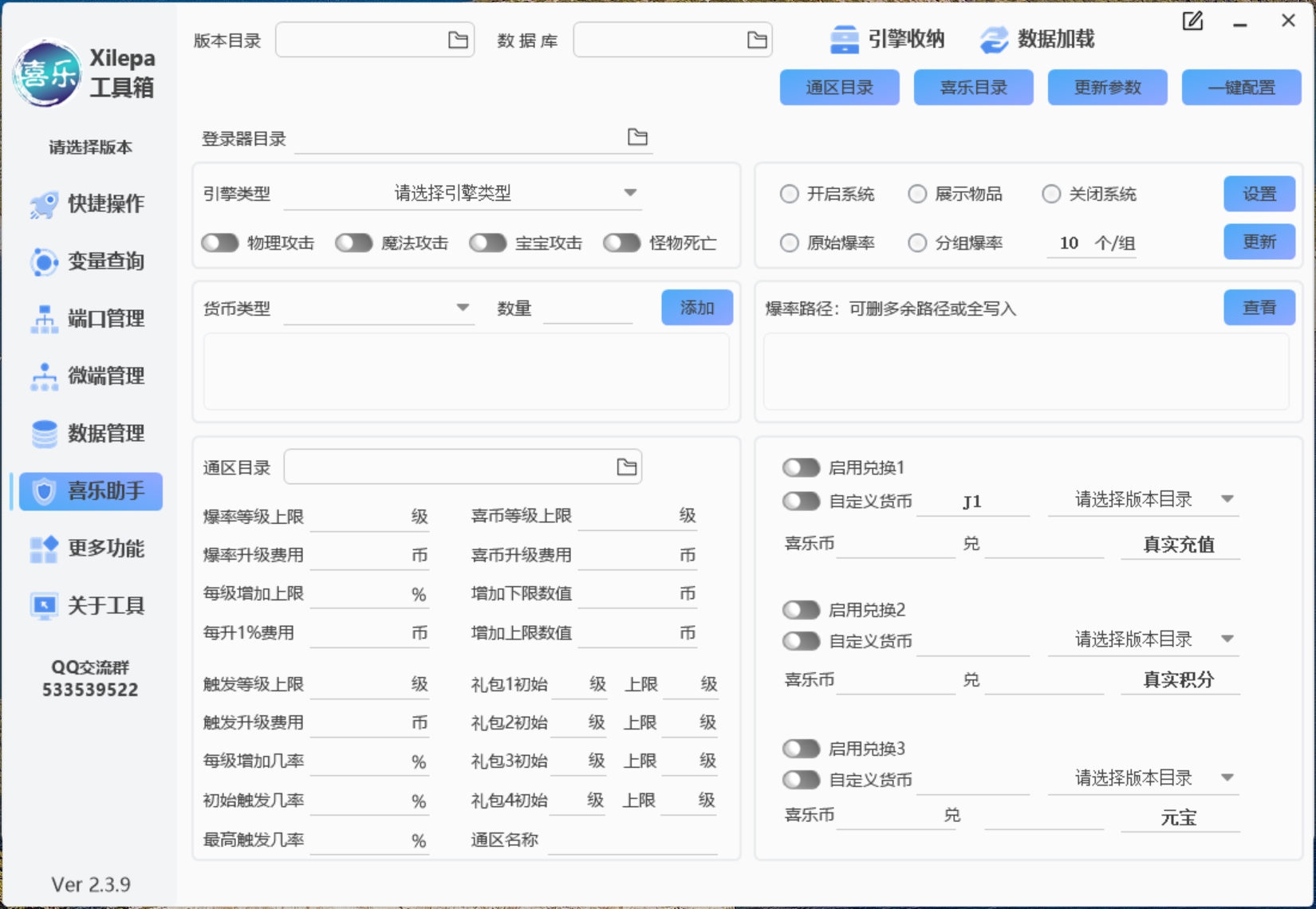The width and height of the screenshot is (1316, 909).
Task: Open 货币类型 dropdown
Action: pos(380,308)
